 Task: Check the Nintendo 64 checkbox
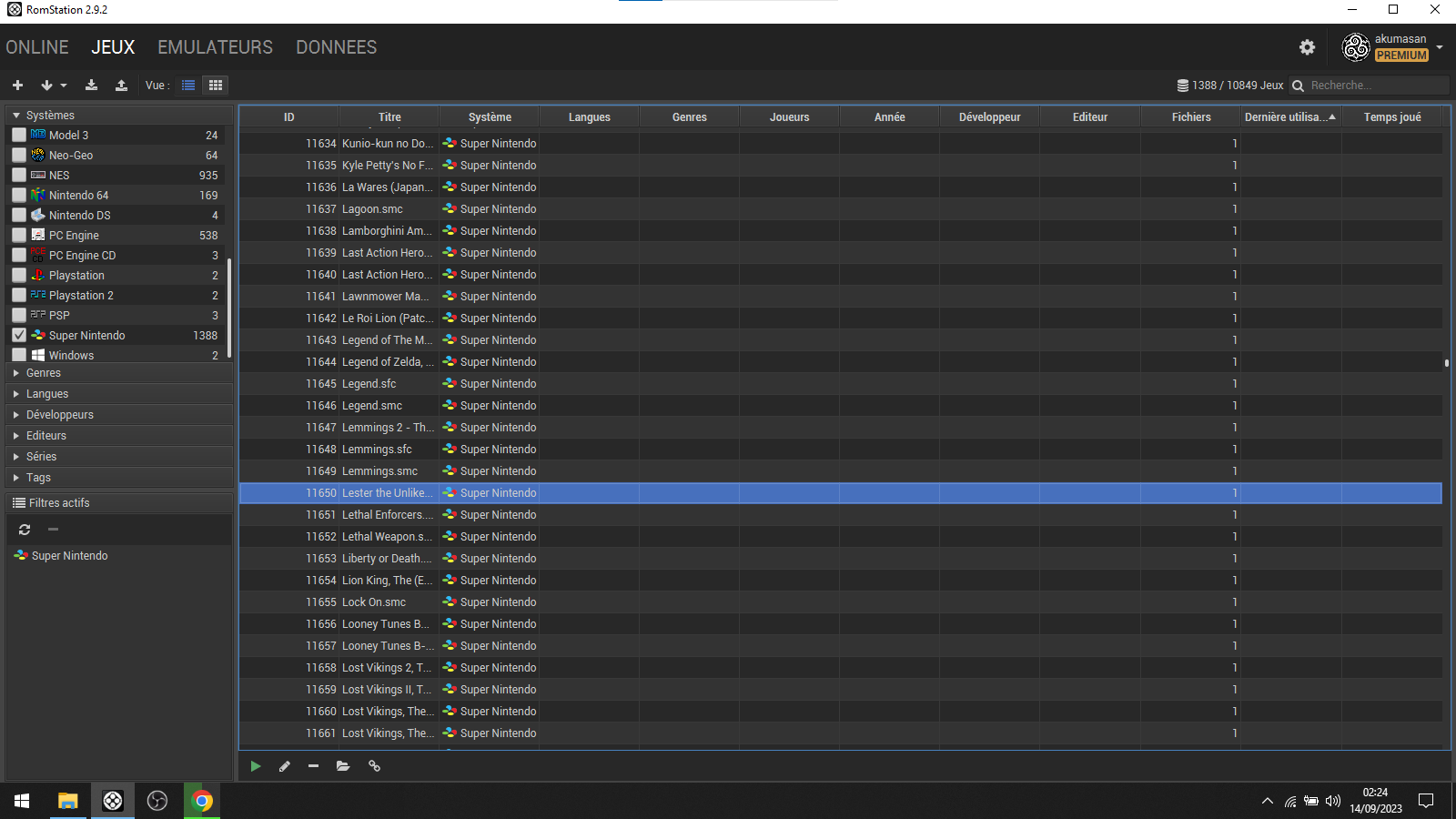click(x=19, y=195)
